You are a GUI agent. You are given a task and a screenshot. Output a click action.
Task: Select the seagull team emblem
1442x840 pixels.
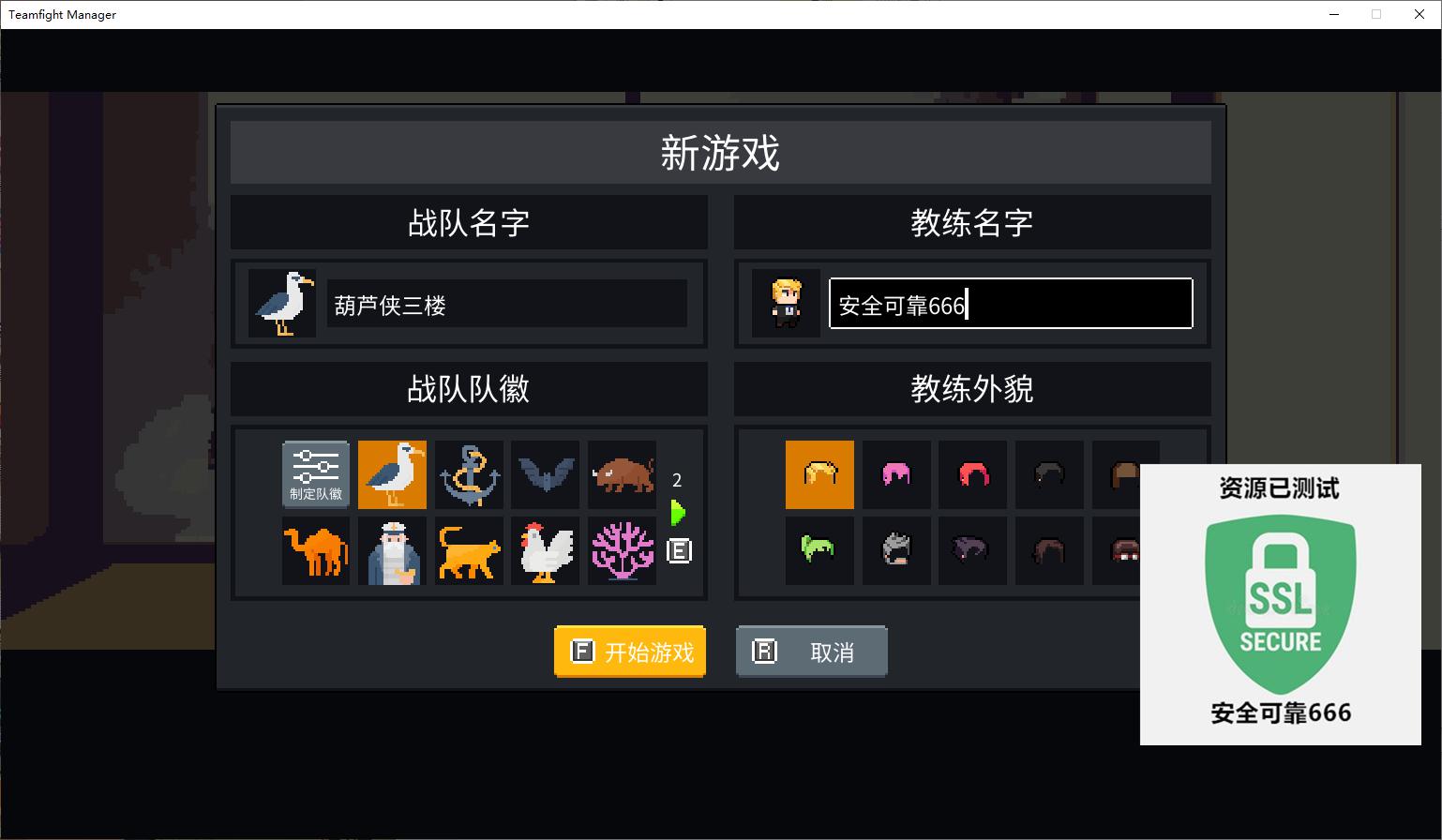[x=393, y=475]
